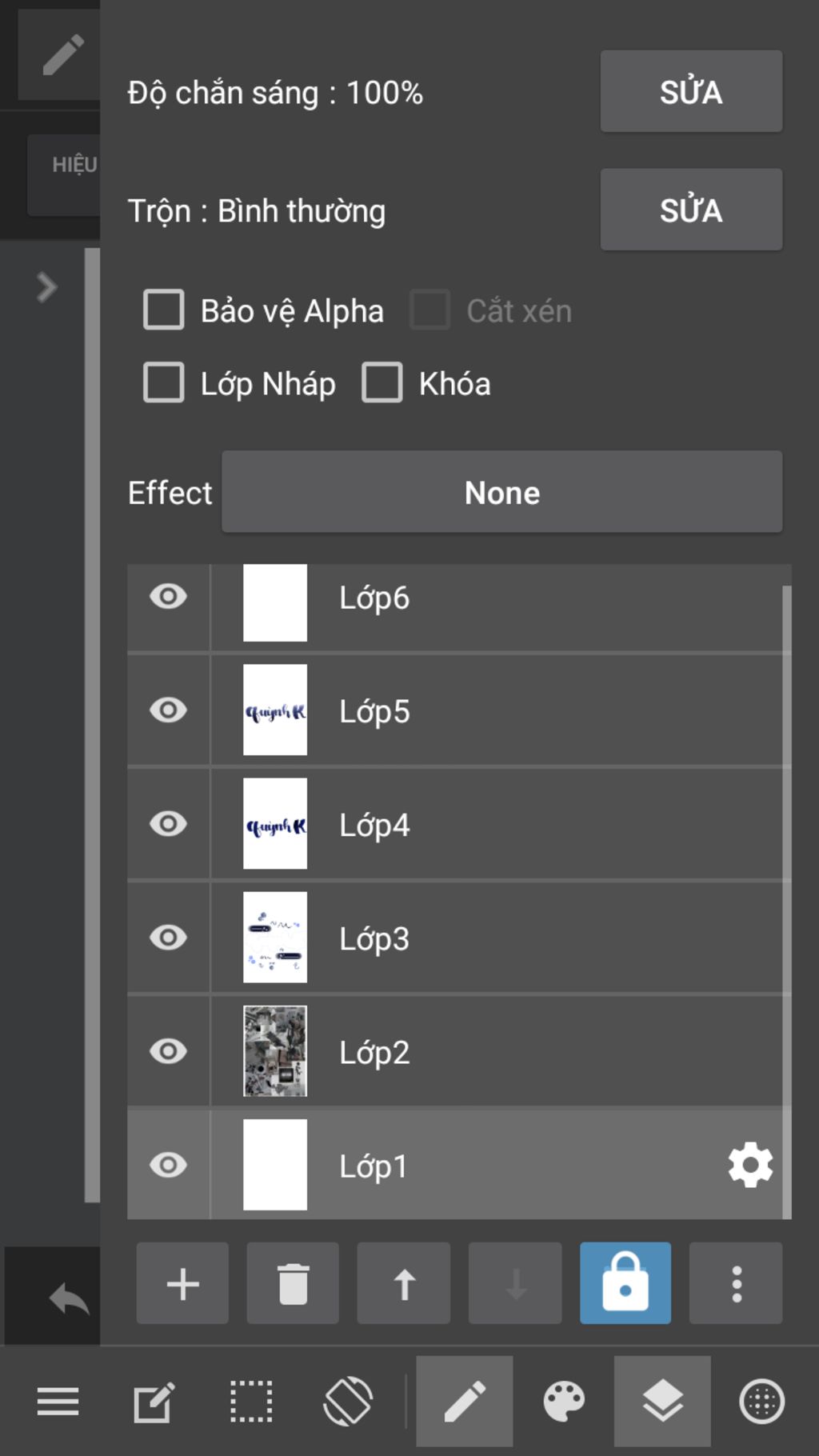Expand the side panel chevron arrow
The width and height of the screenshot is (819, 1456).
point(46,287)
